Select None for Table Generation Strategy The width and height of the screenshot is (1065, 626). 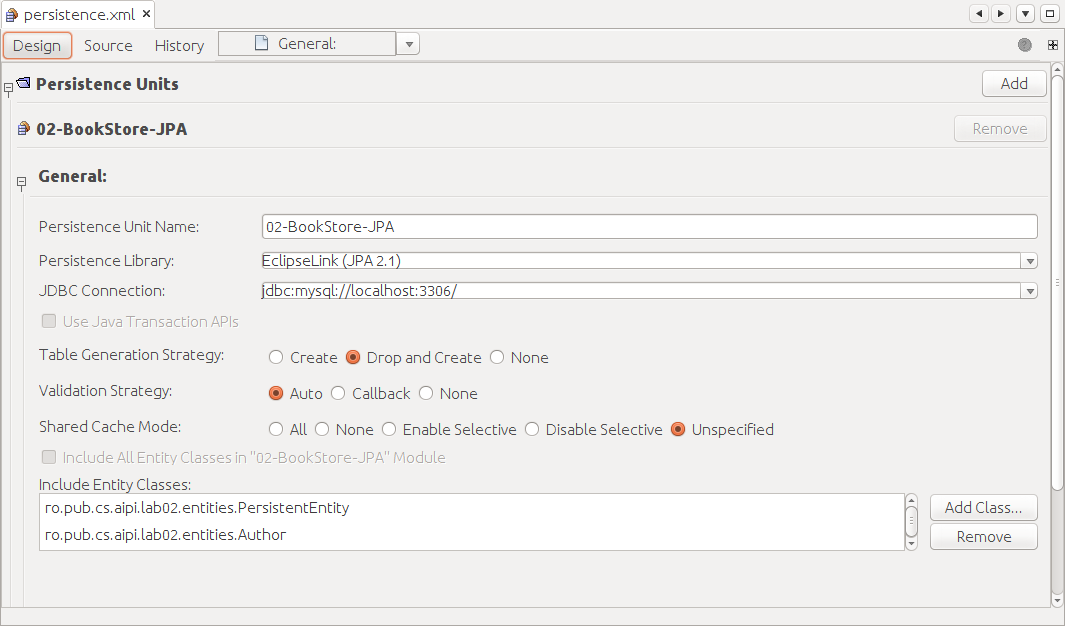click(497, 357)
